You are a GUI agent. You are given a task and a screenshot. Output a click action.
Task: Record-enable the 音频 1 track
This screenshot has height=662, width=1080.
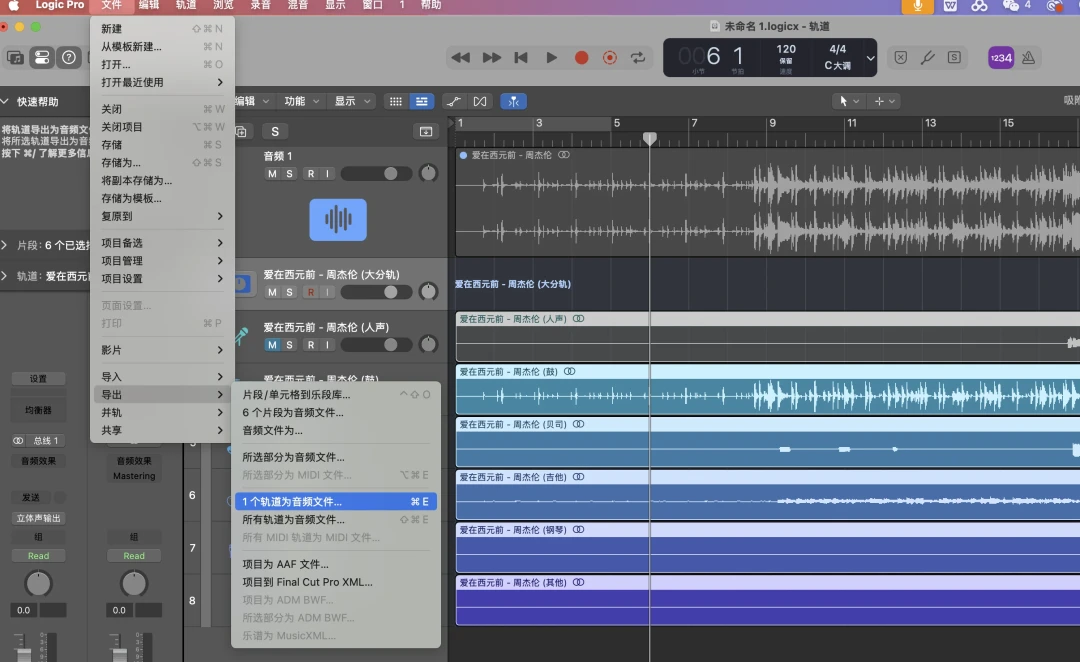click(311, 174)
